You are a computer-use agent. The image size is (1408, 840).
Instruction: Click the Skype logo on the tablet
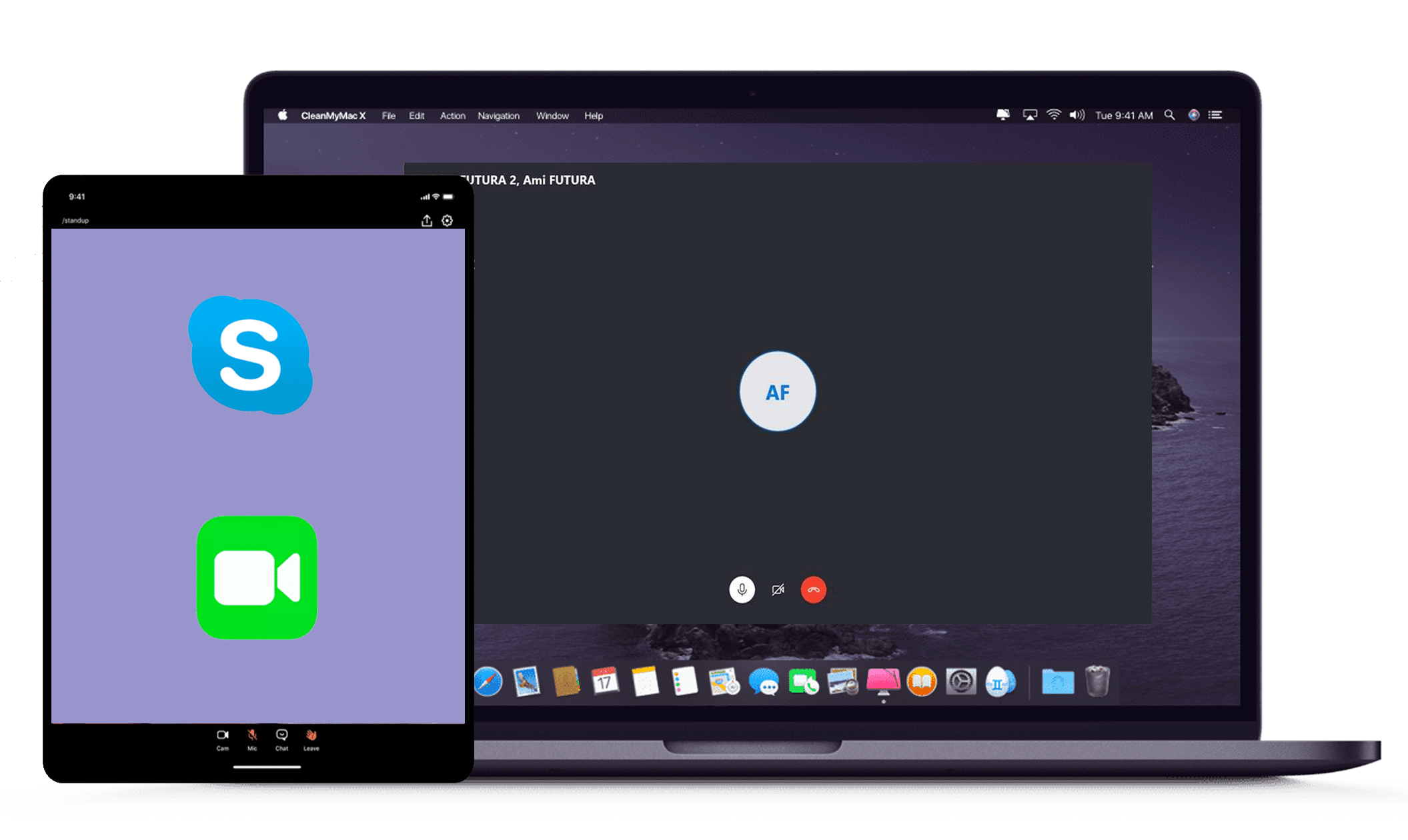(251, 355)
